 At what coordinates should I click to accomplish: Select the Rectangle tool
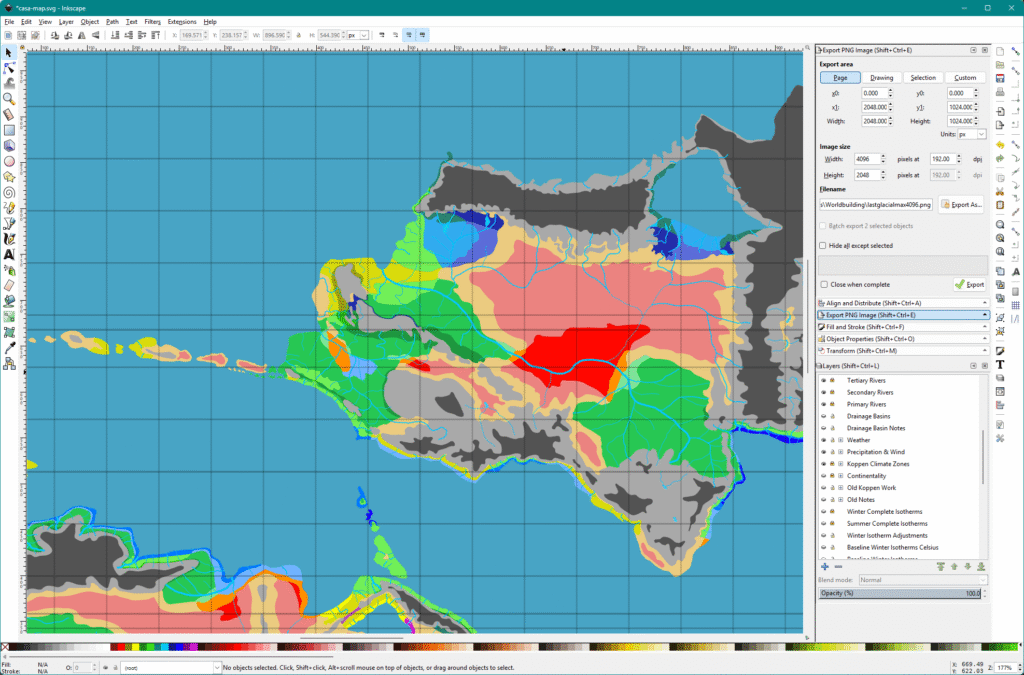click(x=9, y=131)
